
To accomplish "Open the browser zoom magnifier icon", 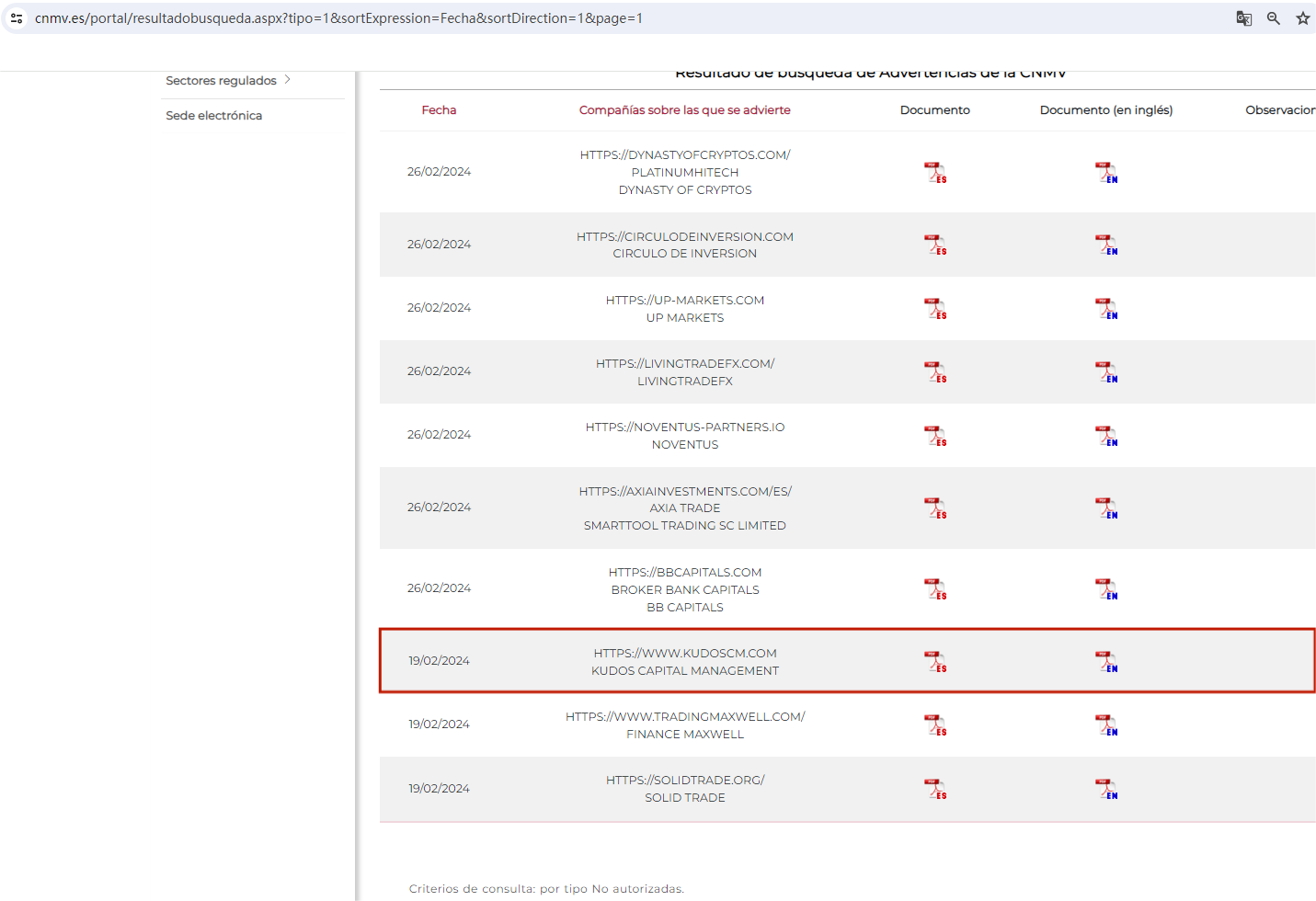I will [1274, 18].
